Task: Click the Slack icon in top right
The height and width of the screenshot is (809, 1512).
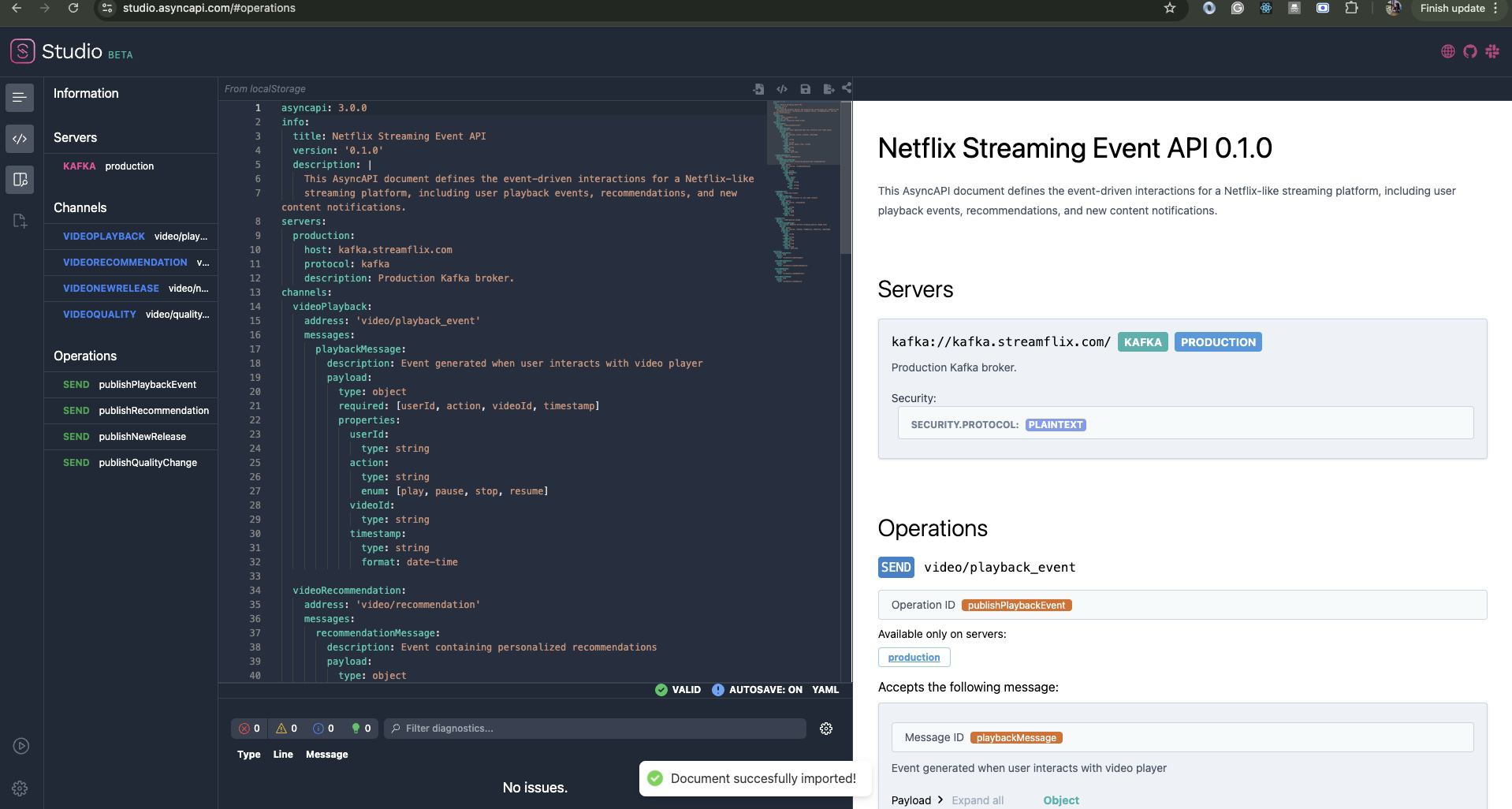Action: coord(1492,51)
